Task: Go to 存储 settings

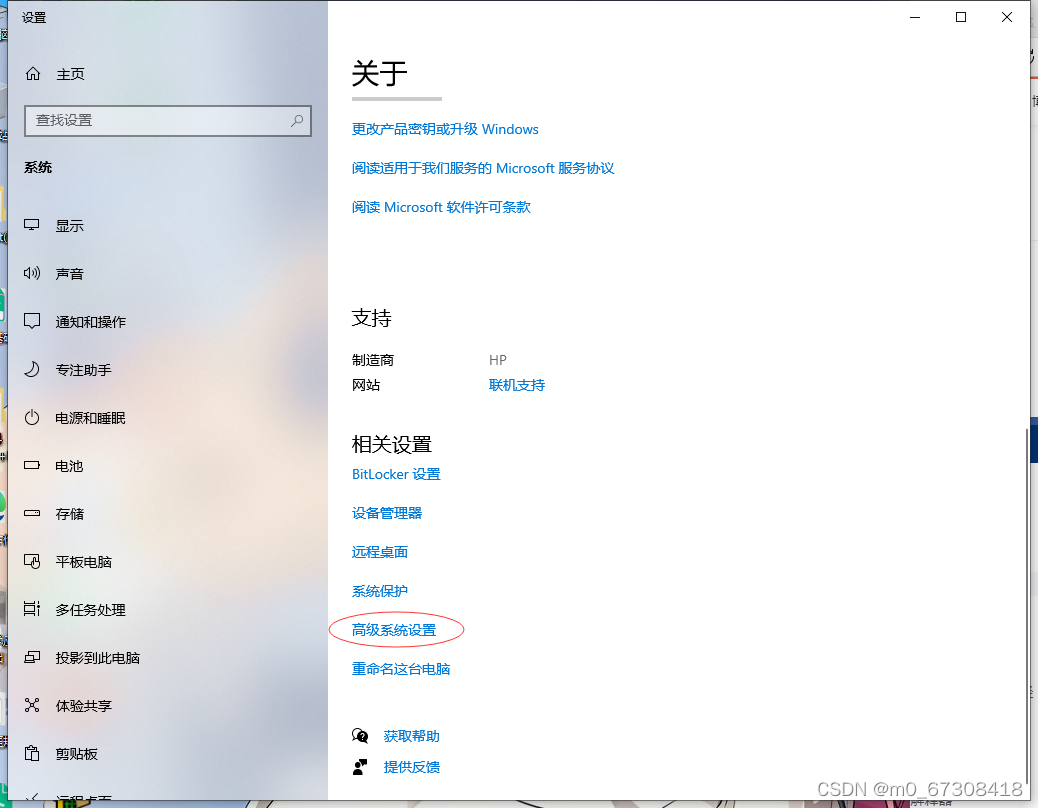Action: click(70, 514)
